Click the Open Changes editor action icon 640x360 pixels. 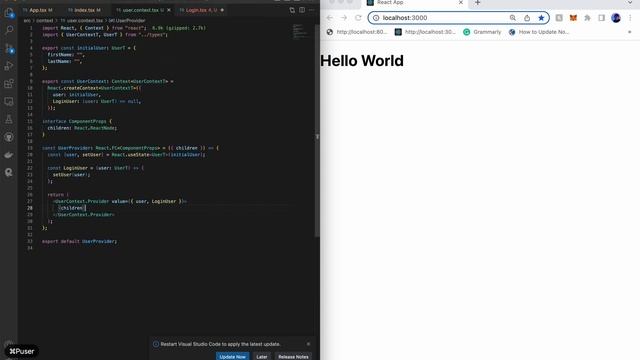pyautogui.click(x=292, y=10)
